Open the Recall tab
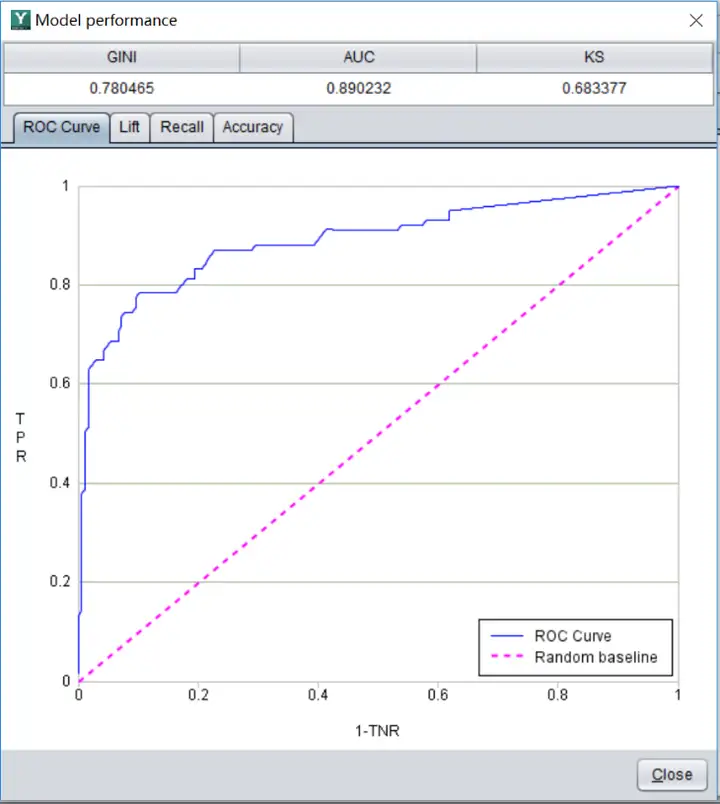The image size is (720, 804). point(182,127)
